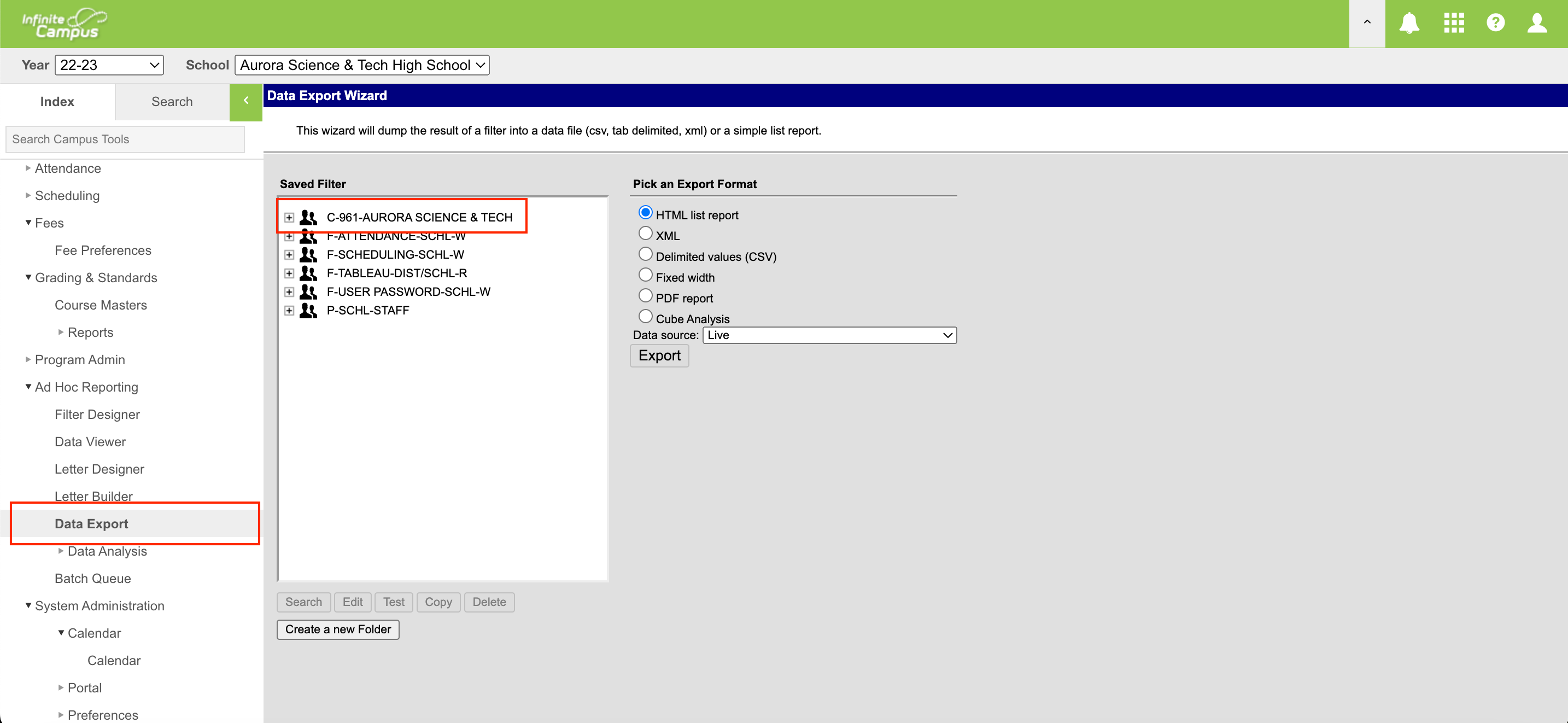
Task: Select the F-SCHEDULING-SCHL-W filter folder label
Action: tap(395, 255)
